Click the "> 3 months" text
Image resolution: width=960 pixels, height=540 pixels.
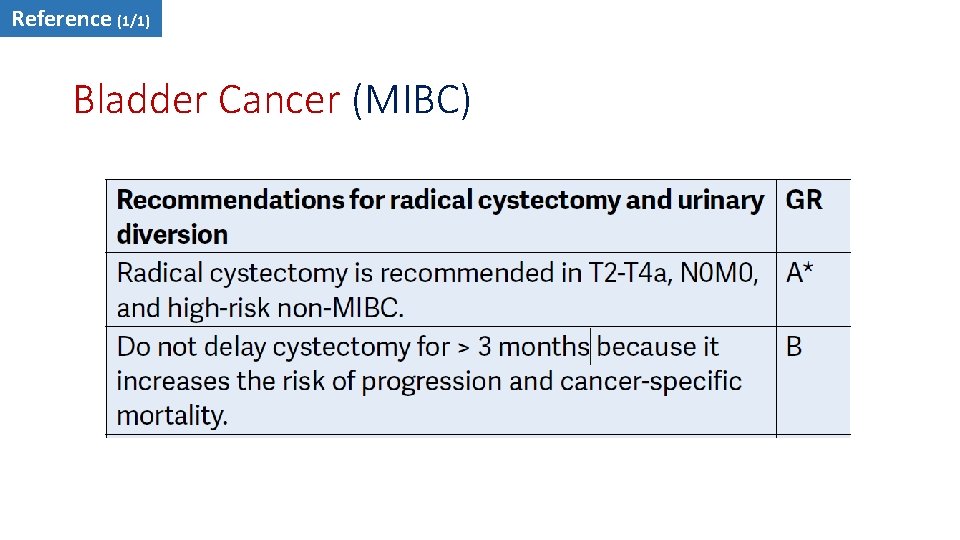[523, 347]
